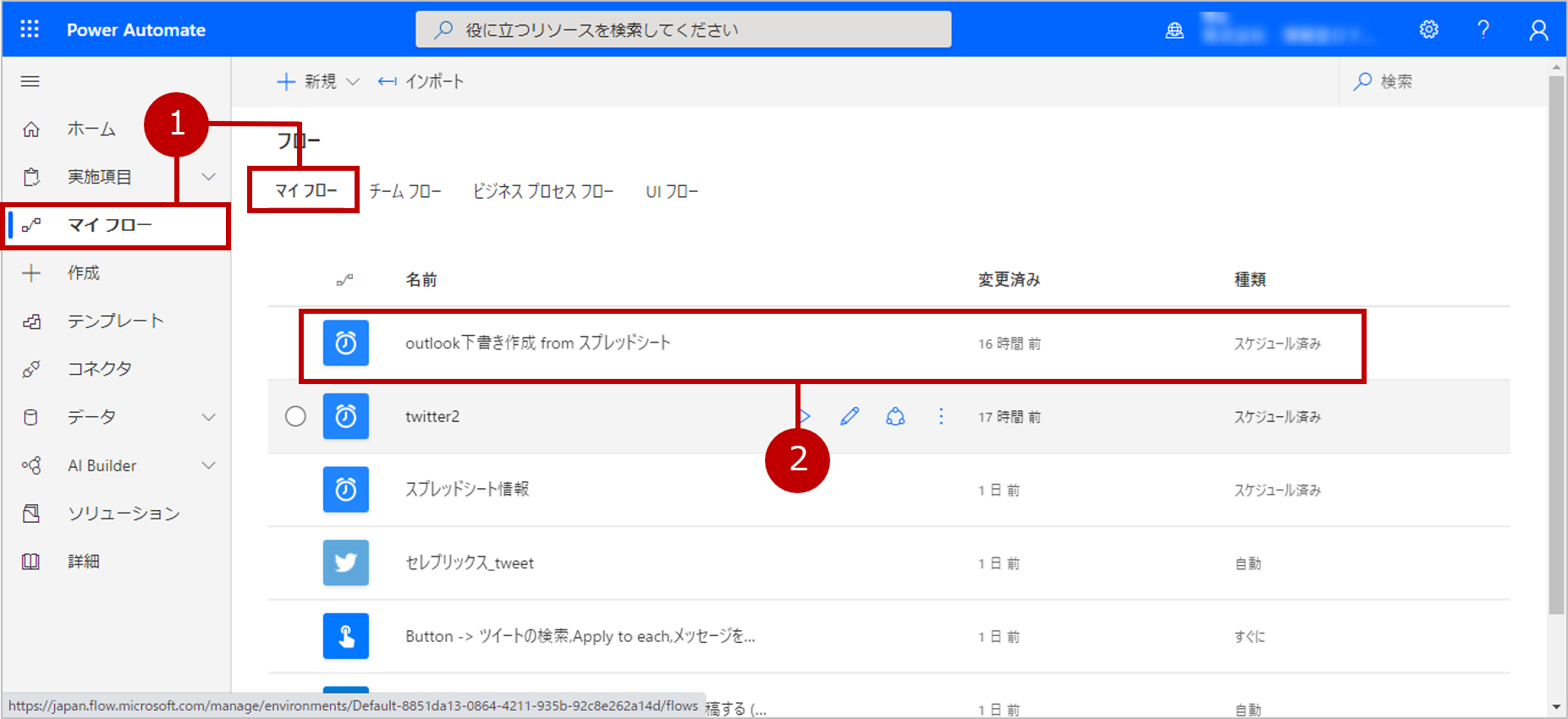The width and height of the screenshot is (1568, 719).
Task: Click the スプレッドシート情報 flow clock icon
Action: tap(346, 489)
